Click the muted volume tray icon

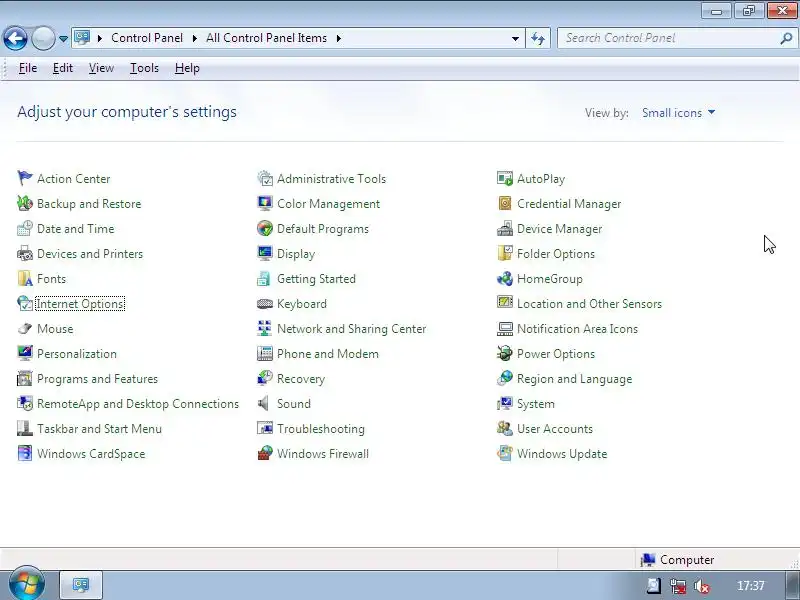[x=702, y=586]
